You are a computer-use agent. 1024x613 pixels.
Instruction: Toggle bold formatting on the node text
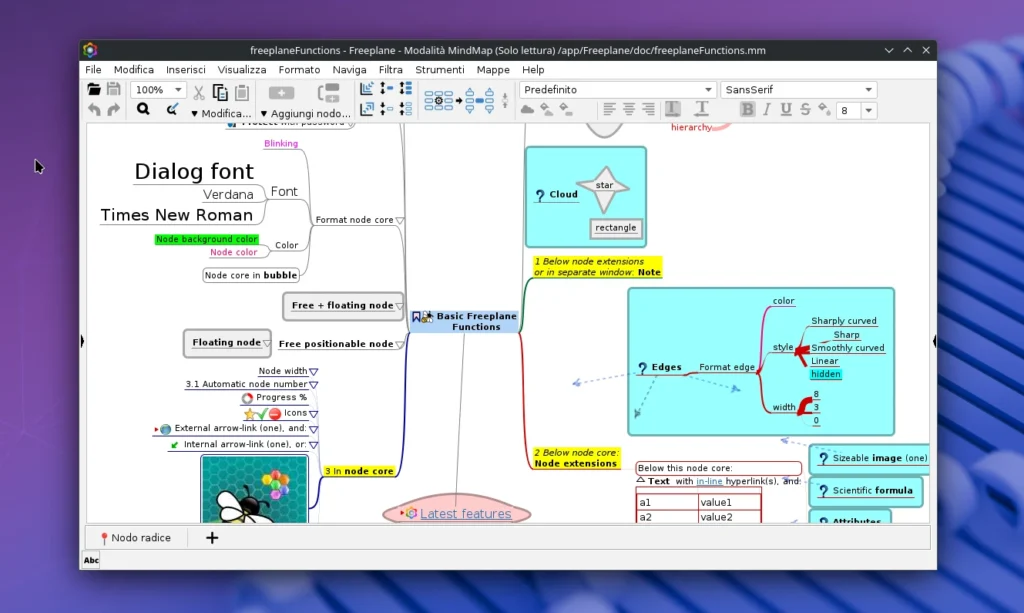(x=747, y=109)
